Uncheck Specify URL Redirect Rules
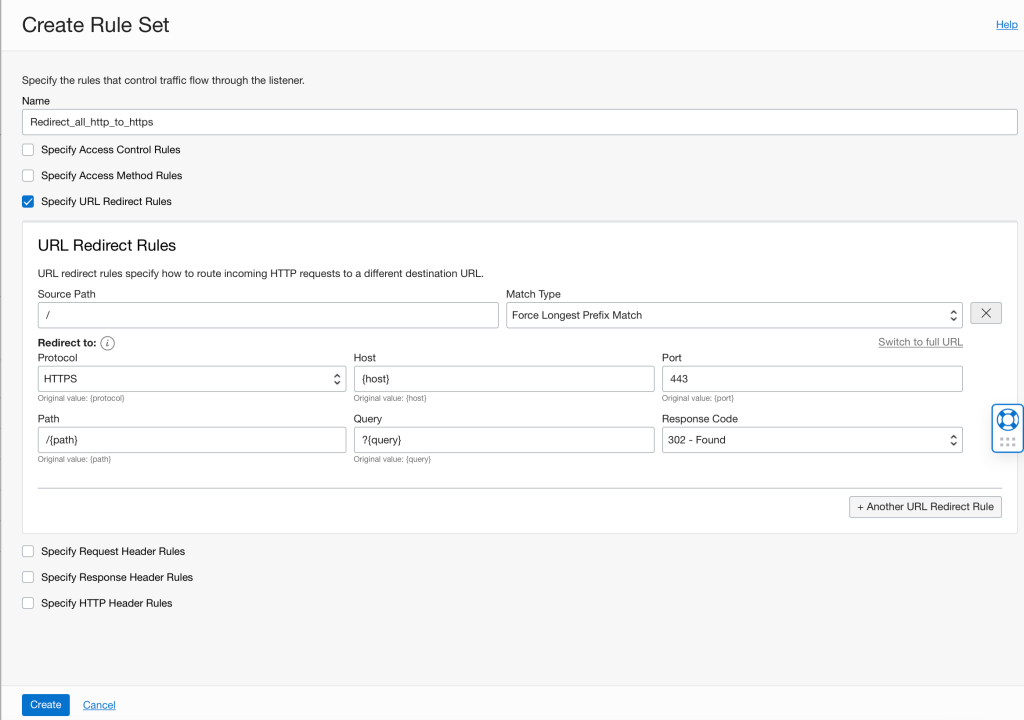Screen dimensions: 1024x720 coord(28,202)
